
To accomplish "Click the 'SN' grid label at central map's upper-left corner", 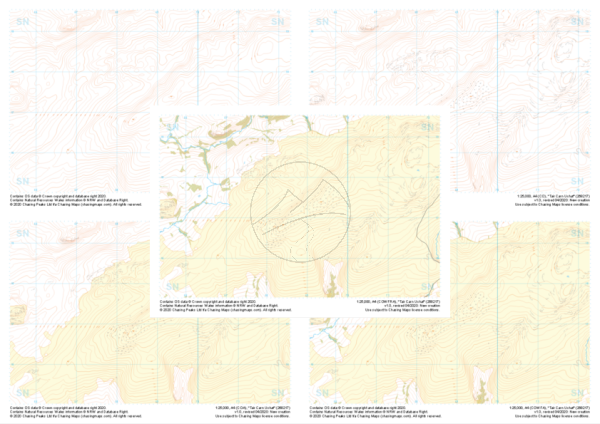I will (x=173, y=127).
